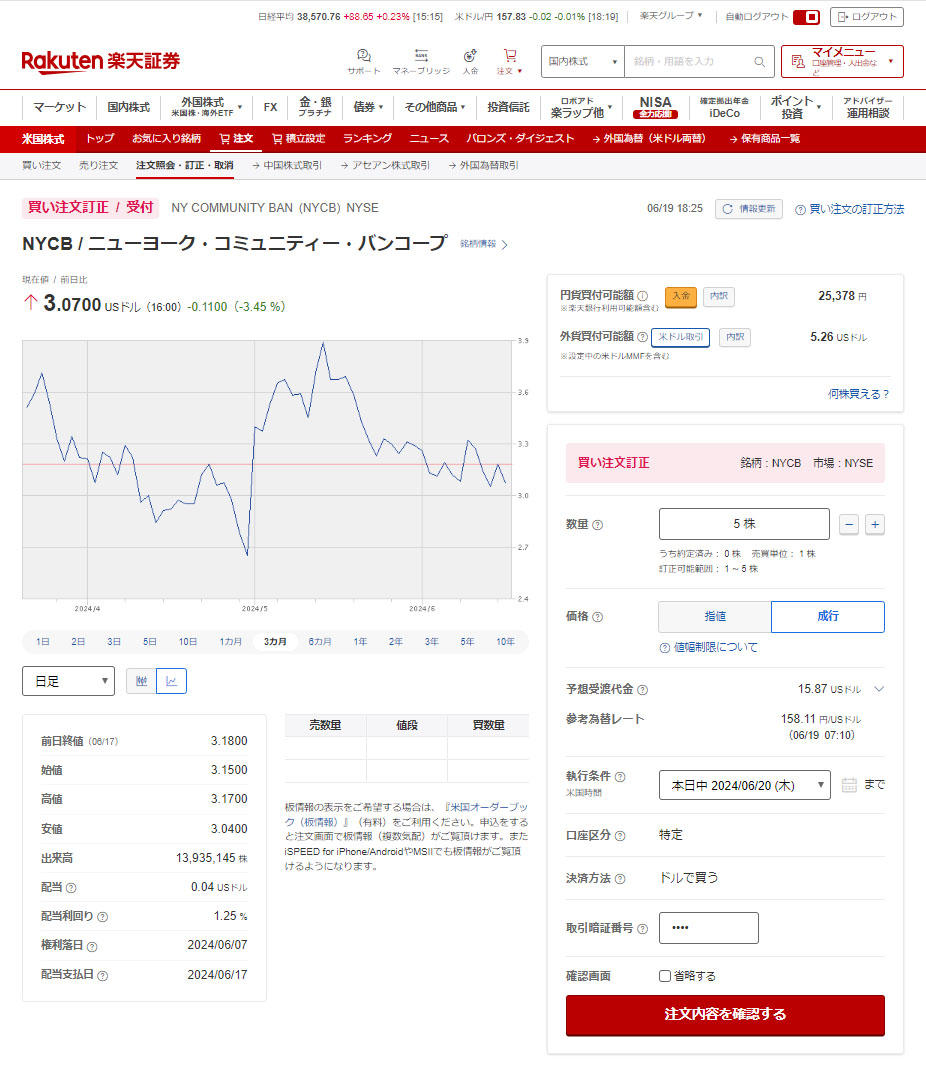Open calendar icon beside execution date
The width and height of the screenshot is (926, 1068).
coord(849,785)
